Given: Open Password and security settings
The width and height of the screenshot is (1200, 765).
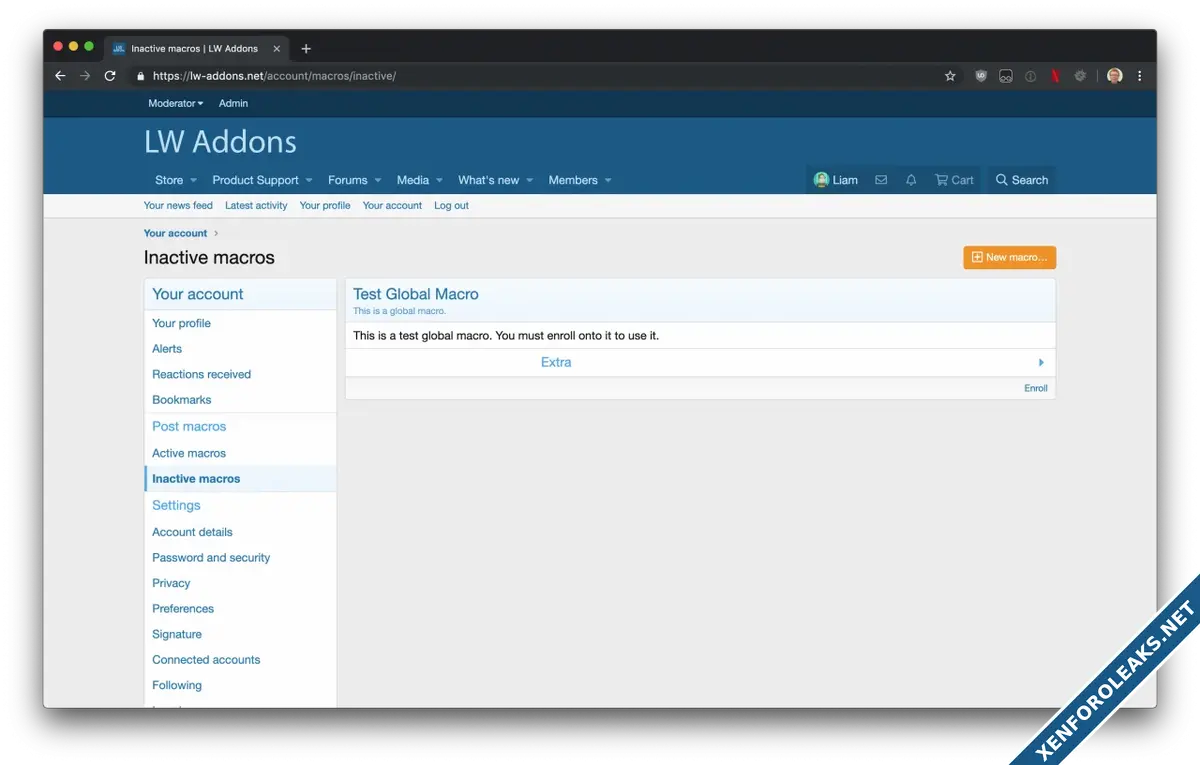Looking at the screenshot, I should click(211, 558).
